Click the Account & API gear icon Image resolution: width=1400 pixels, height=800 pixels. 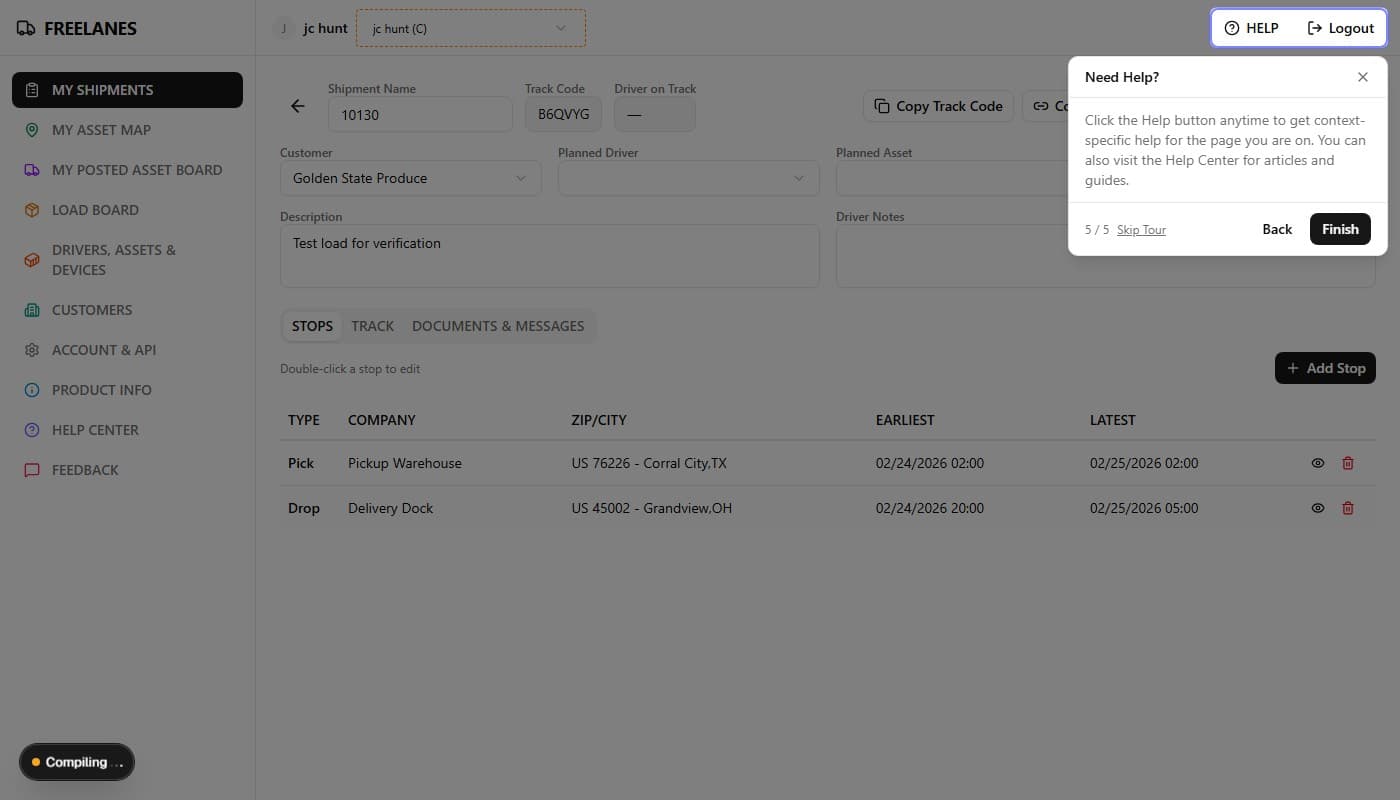[32, 350]
